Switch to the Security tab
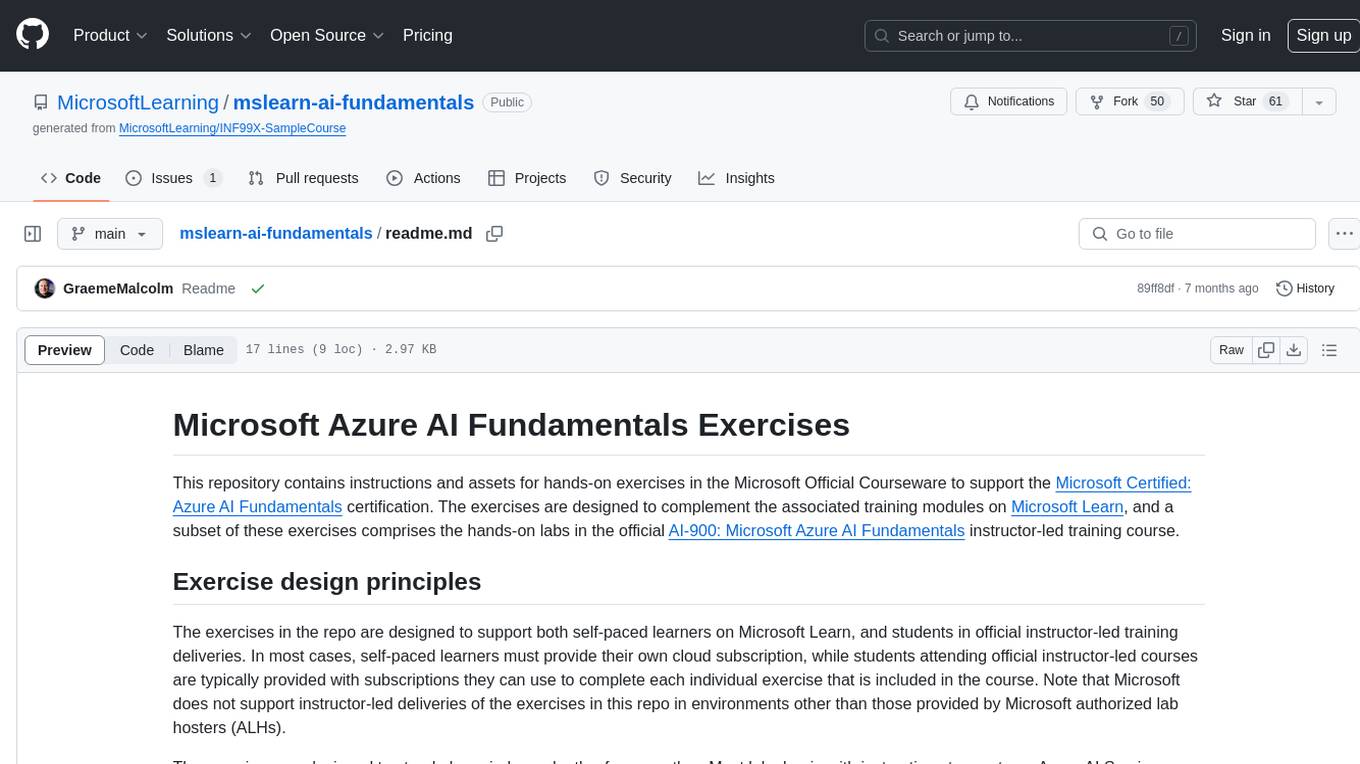This screenshot has height=764, width=1360. pos(632,178)
